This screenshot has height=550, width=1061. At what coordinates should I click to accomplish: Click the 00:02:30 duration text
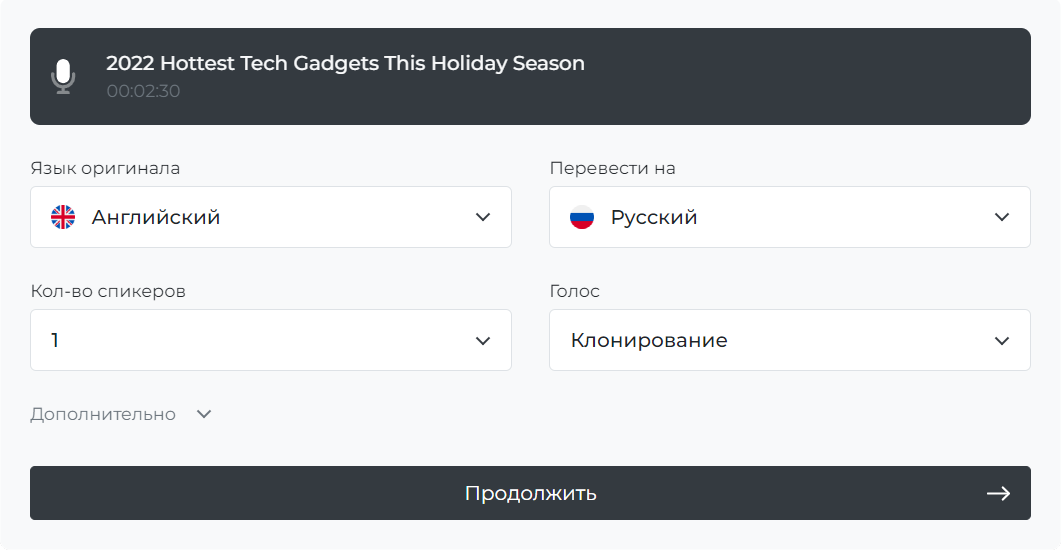[143, 91]
